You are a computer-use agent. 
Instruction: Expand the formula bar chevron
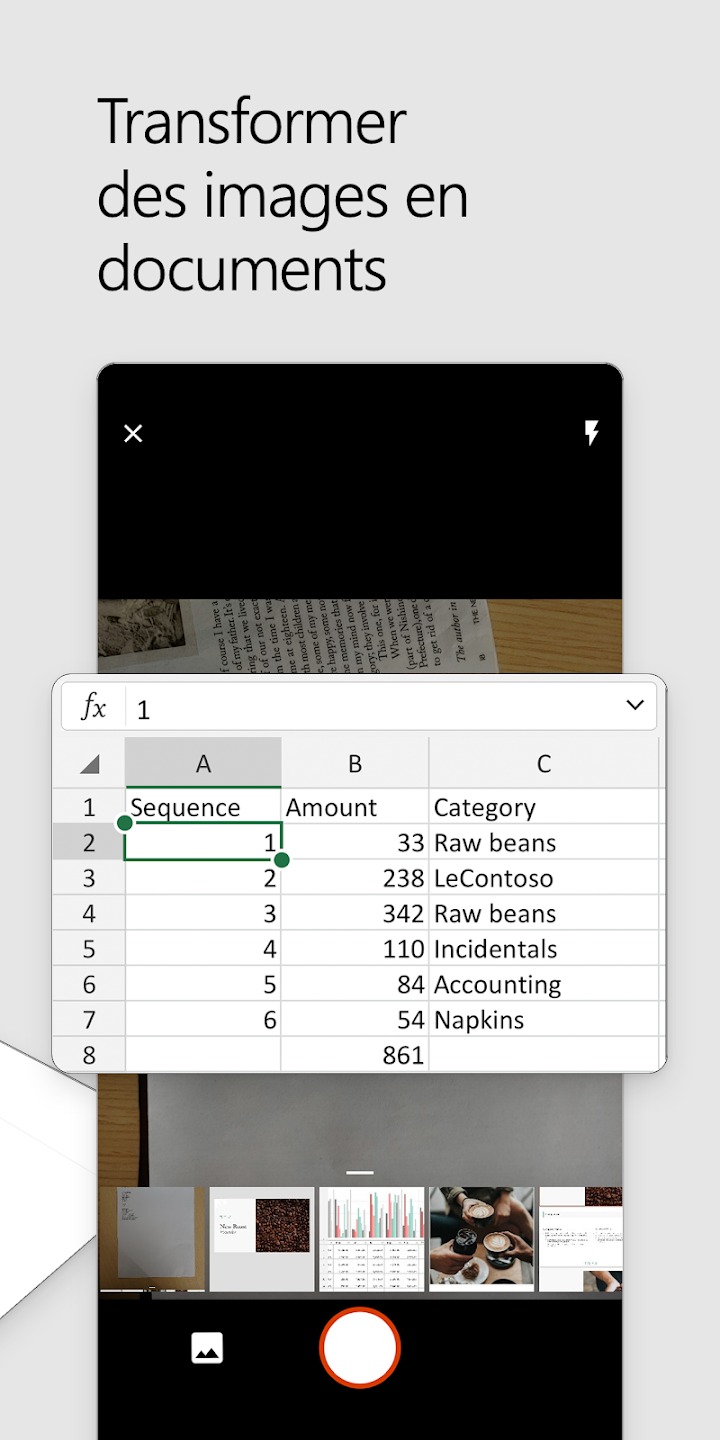point(634,705)
